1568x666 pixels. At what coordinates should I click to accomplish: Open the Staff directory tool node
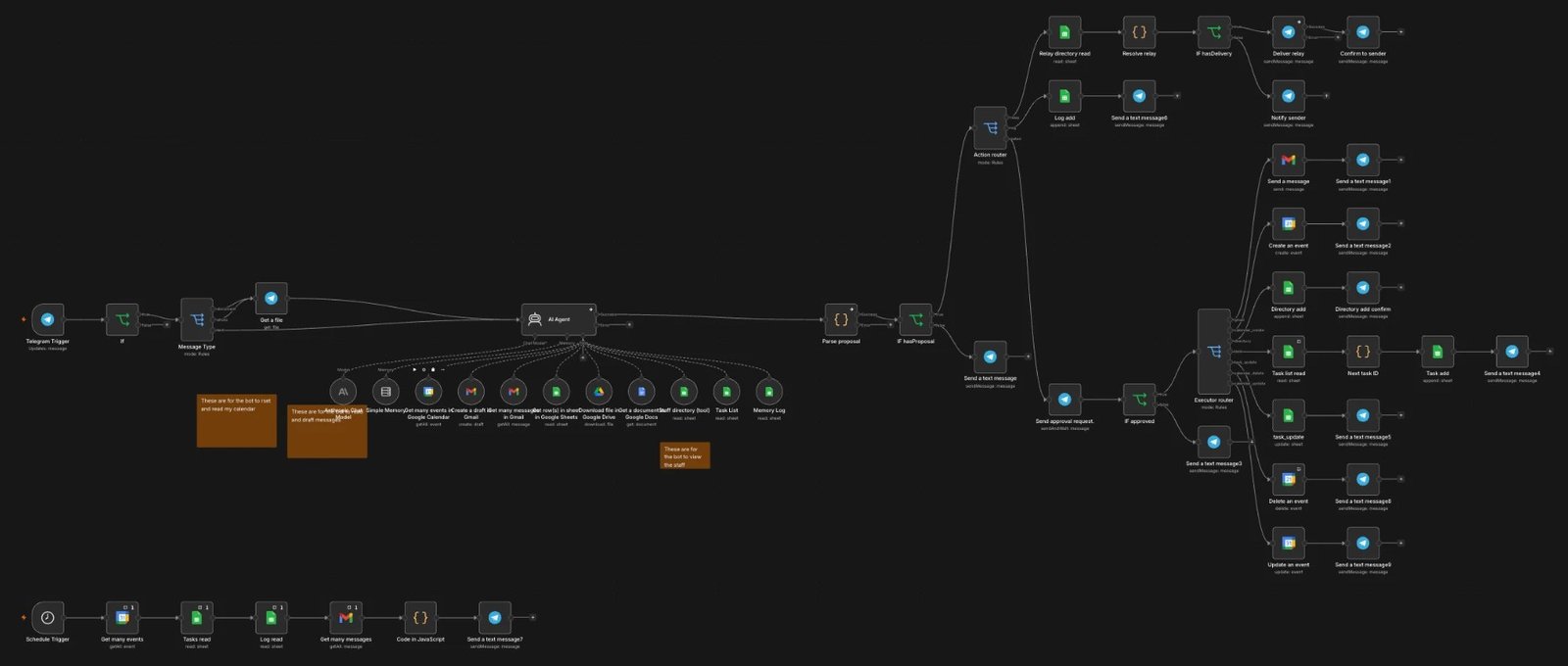[684, 392]
